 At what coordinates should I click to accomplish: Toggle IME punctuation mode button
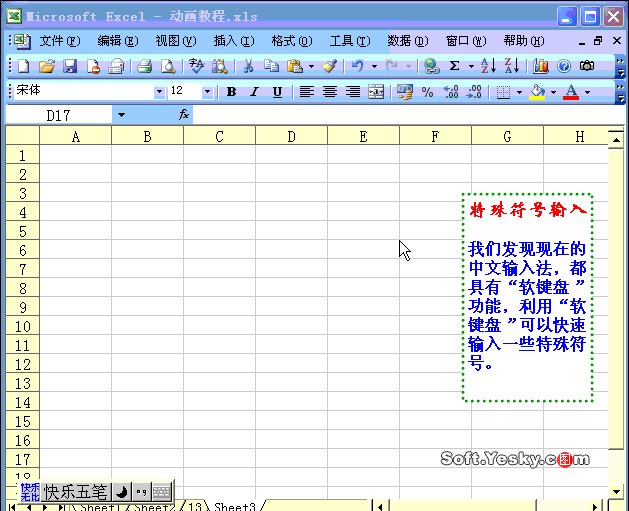click(141, 491)
